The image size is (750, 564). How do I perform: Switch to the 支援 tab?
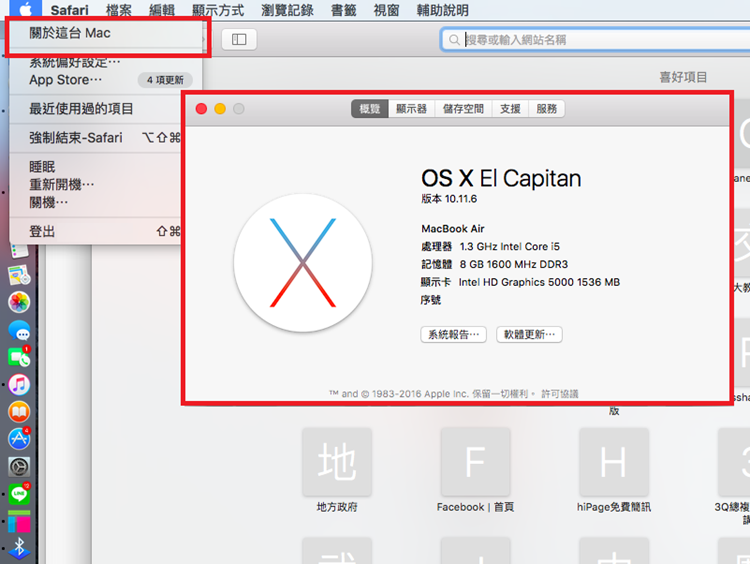[x=510, y=109]
